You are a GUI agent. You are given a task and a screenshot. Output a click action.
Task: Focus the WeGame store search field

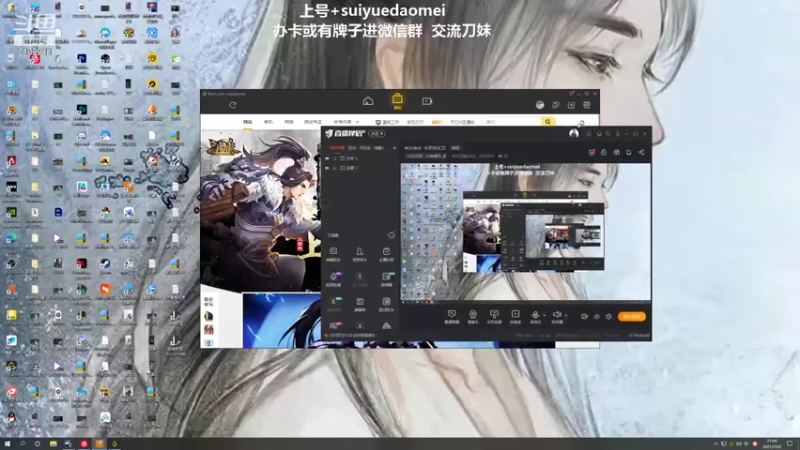coord(512,122)
